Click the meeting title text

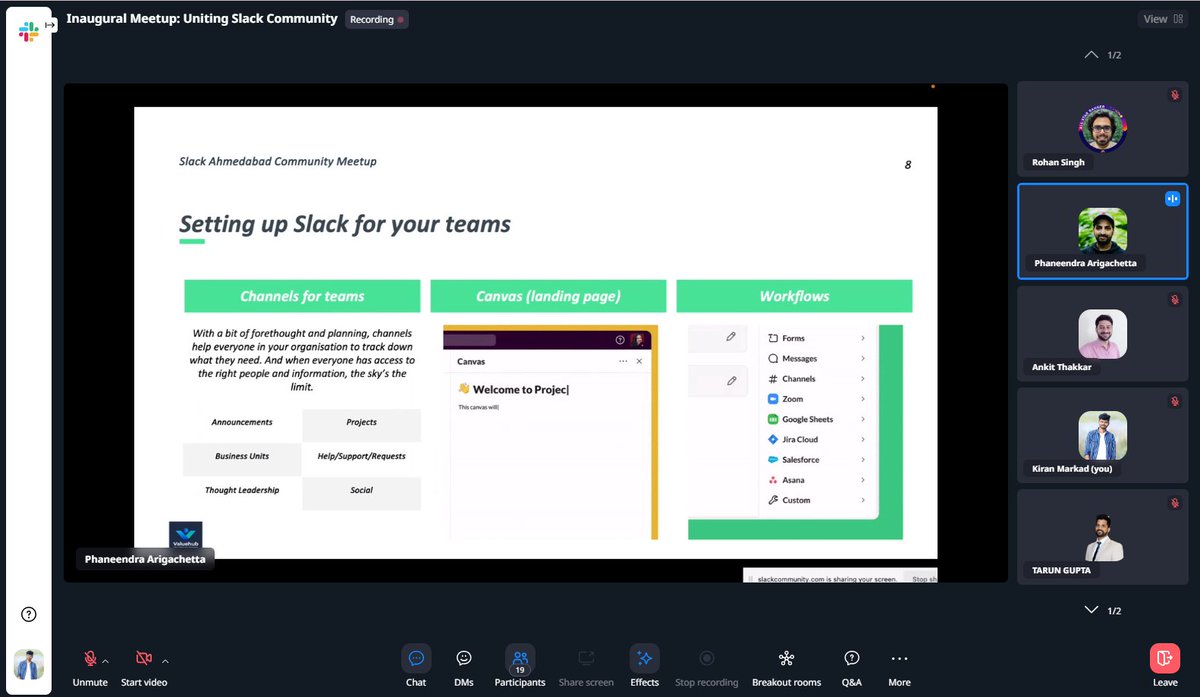click(x=202, y=18)
